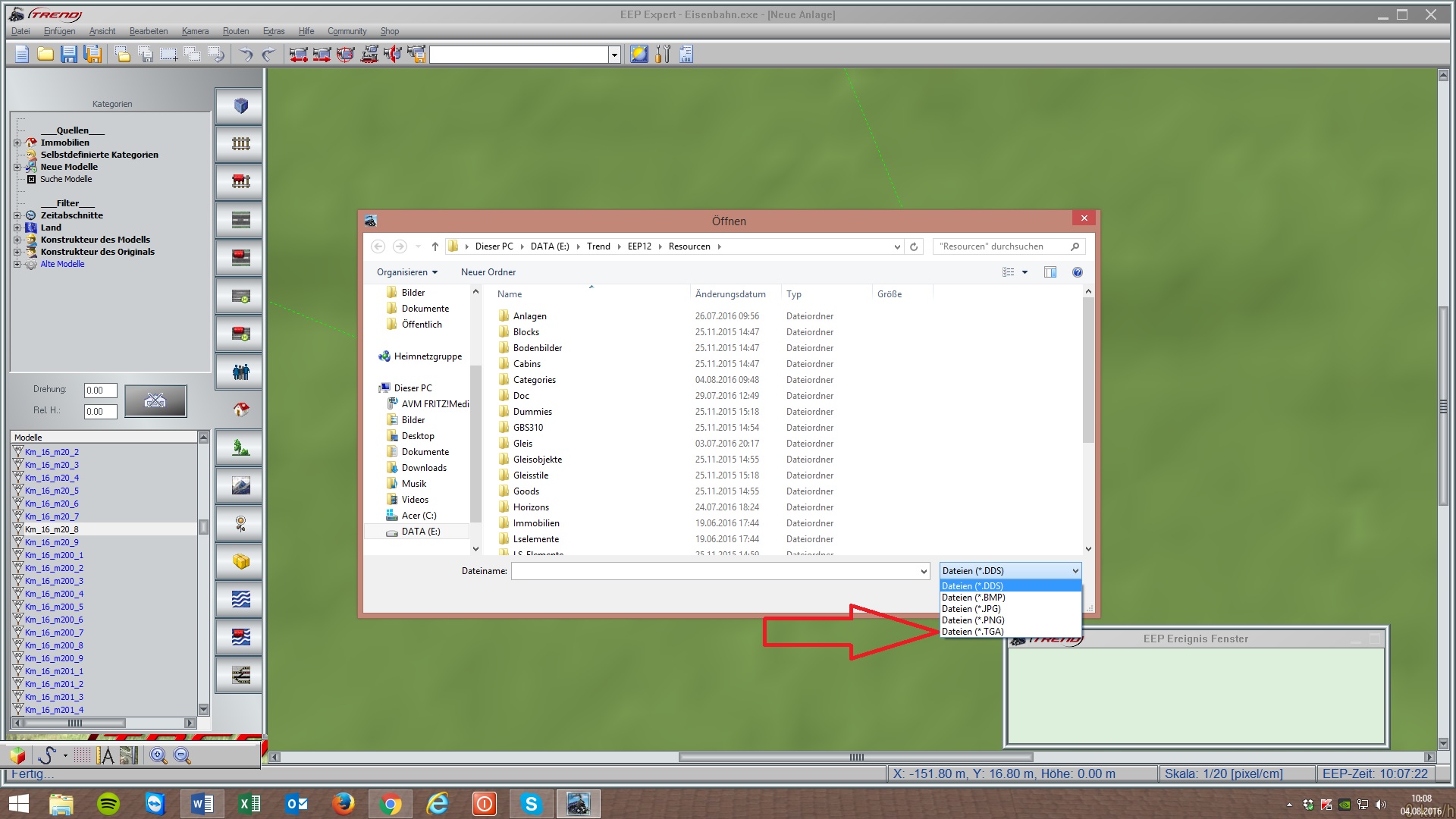Open the LUA script editor icon
This screenshot has width=1456, height=819.
pyautogui.click(x=686, y=54)
